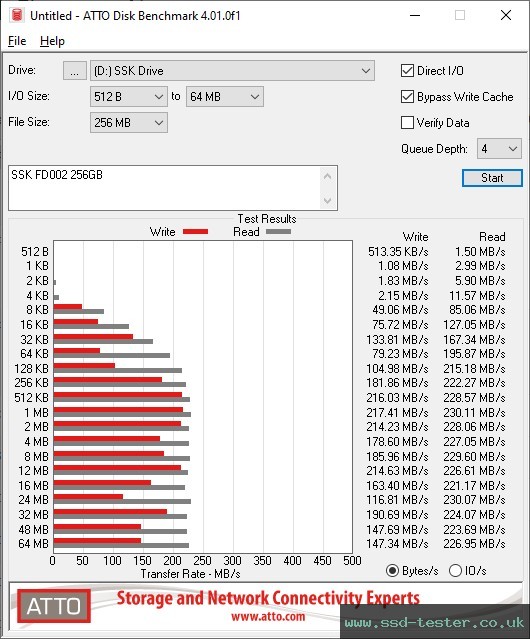Start the benchmark with Start button
530x639 pixels.
pos(492,178)
